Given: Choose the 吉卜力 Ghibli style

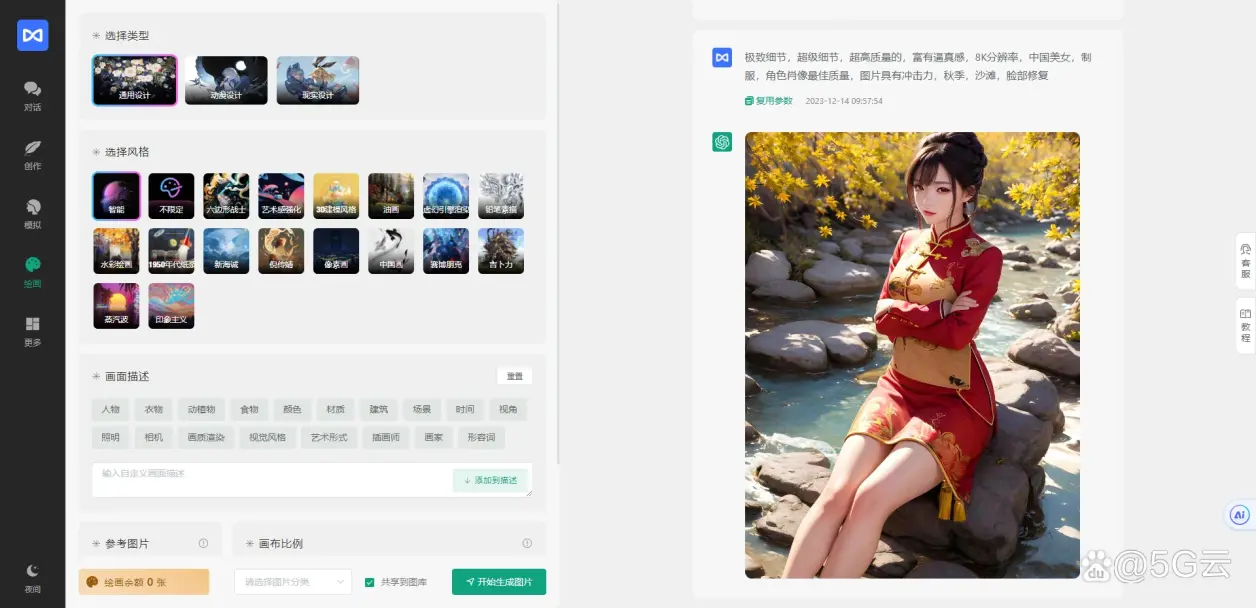Looking at the screenshot, I should (501, 251).
